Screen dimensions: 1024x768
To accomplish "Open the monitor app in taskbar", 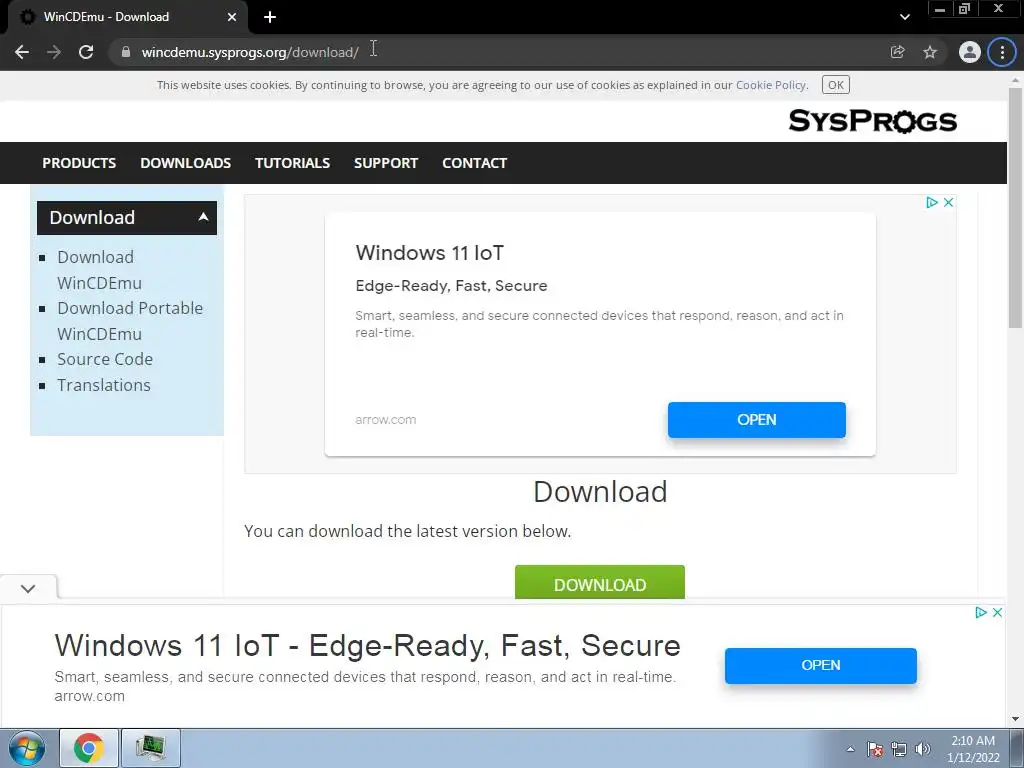I will coord(150,748).
